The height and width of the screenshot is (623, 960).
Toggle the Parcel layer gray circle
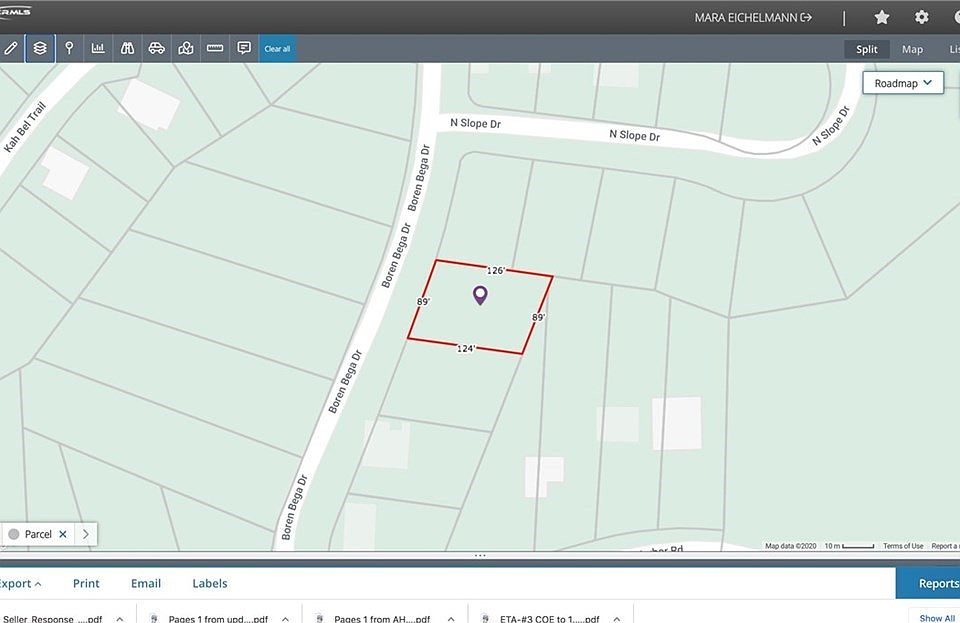pyautogui.click(x=13, y=534)
